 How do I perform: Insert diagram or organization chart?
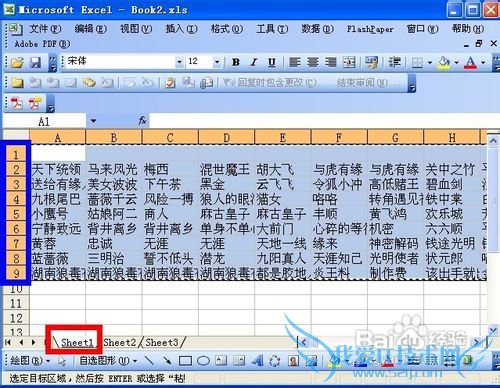275,361
